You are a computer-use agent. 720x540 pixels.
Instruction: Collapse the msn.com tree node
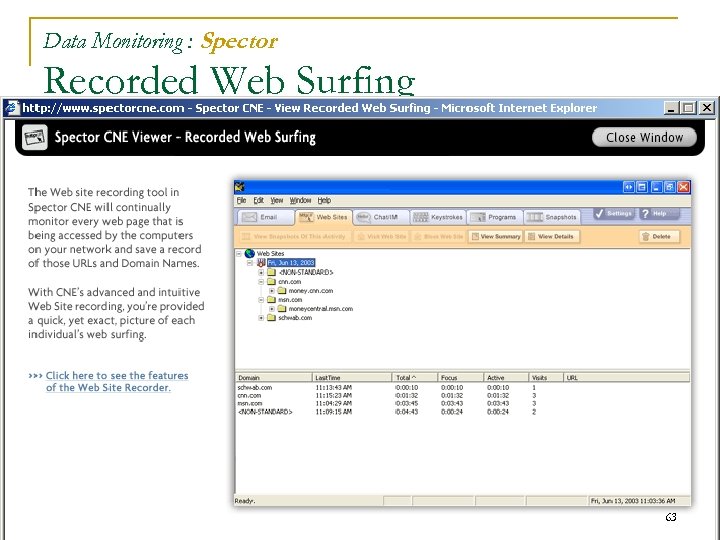tap(261, 299)
